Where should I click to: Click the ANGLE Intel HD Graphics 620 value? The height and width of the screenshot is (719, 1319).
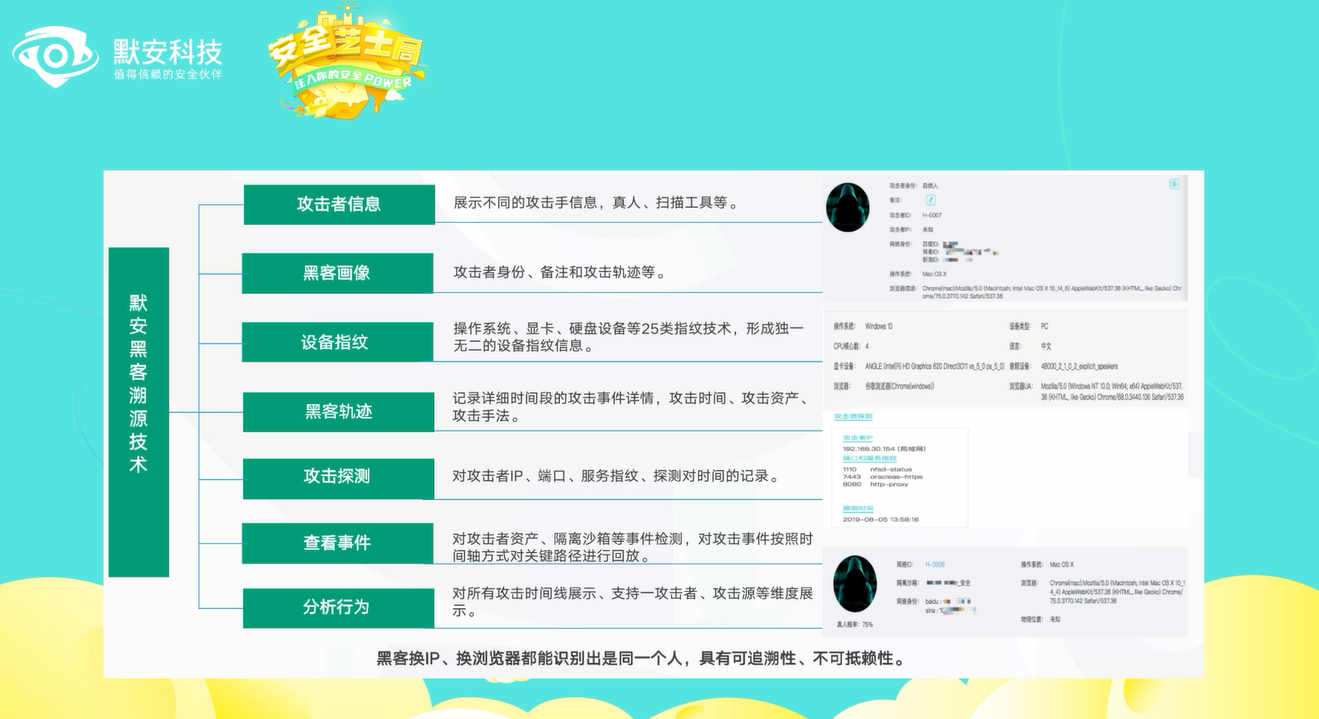click(934, 366)
